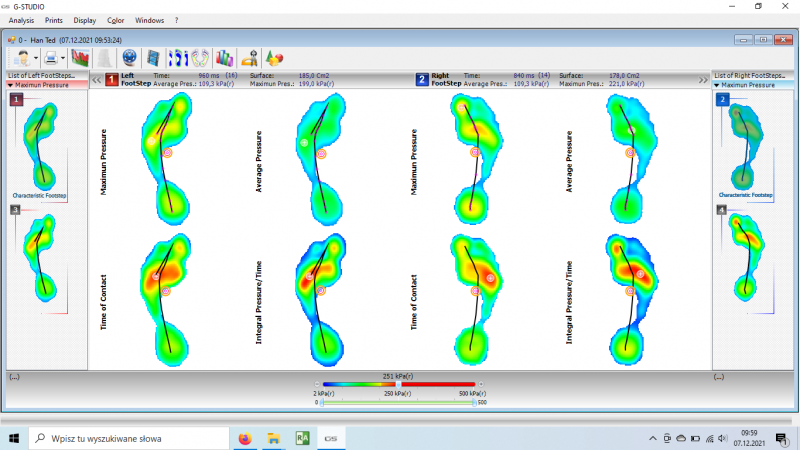Expand the right Maximun Pressure list dropdown
The height and width of the screenshot is (450, 800).
(x=716, y=85)
